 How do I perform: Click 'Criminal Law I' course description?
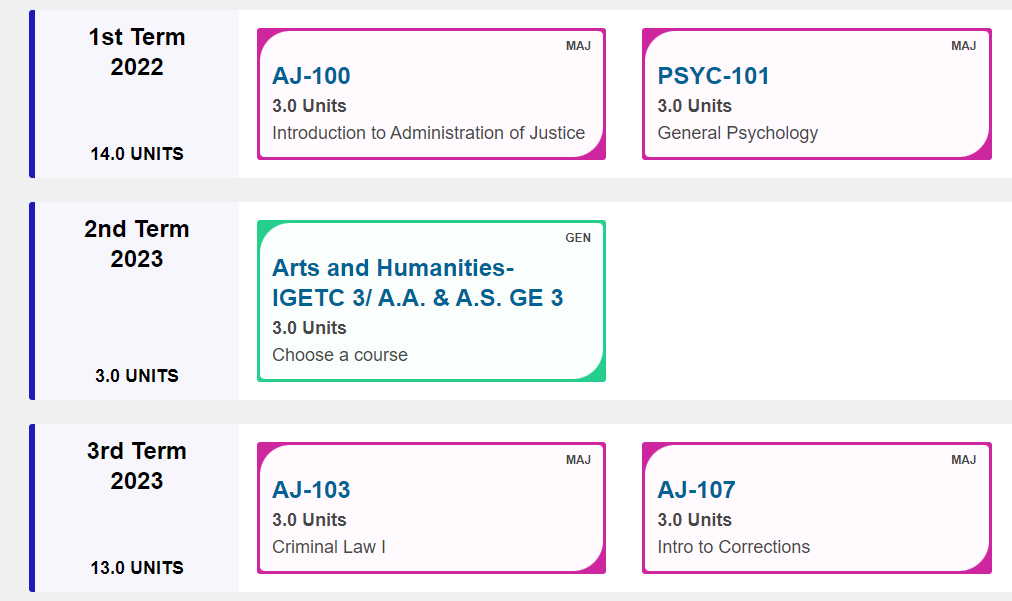coord(329,547)
